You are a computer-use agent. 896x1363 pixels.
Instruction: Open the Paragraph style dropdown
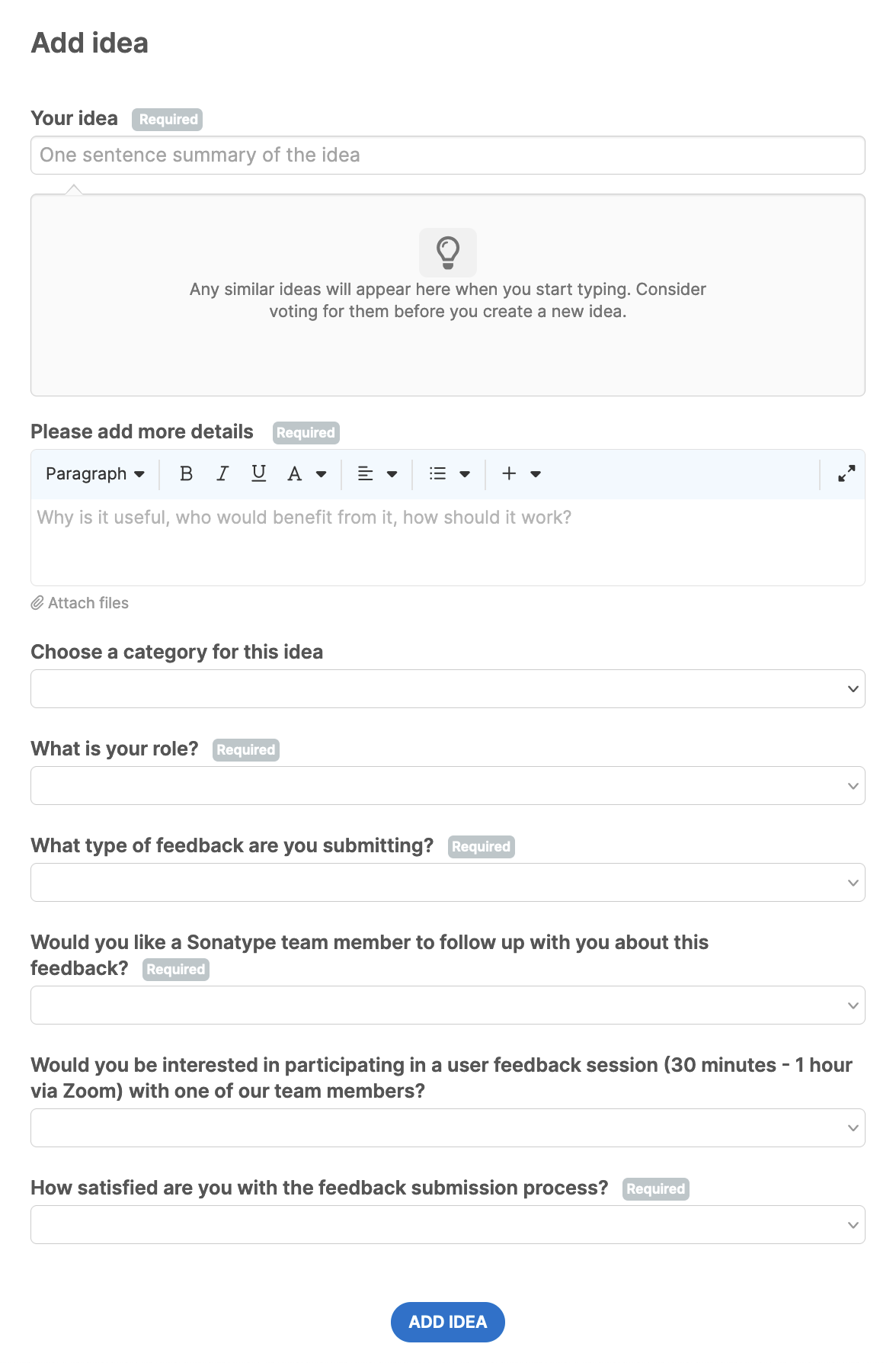coord(95,474)
